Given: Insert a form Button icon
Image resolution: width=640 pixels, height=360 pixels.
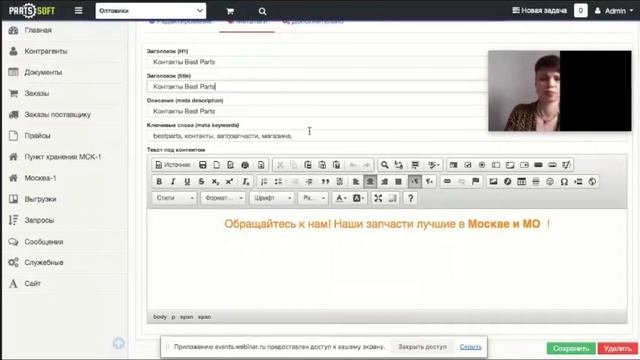Looking at the screenshot, I should point(538,165).
